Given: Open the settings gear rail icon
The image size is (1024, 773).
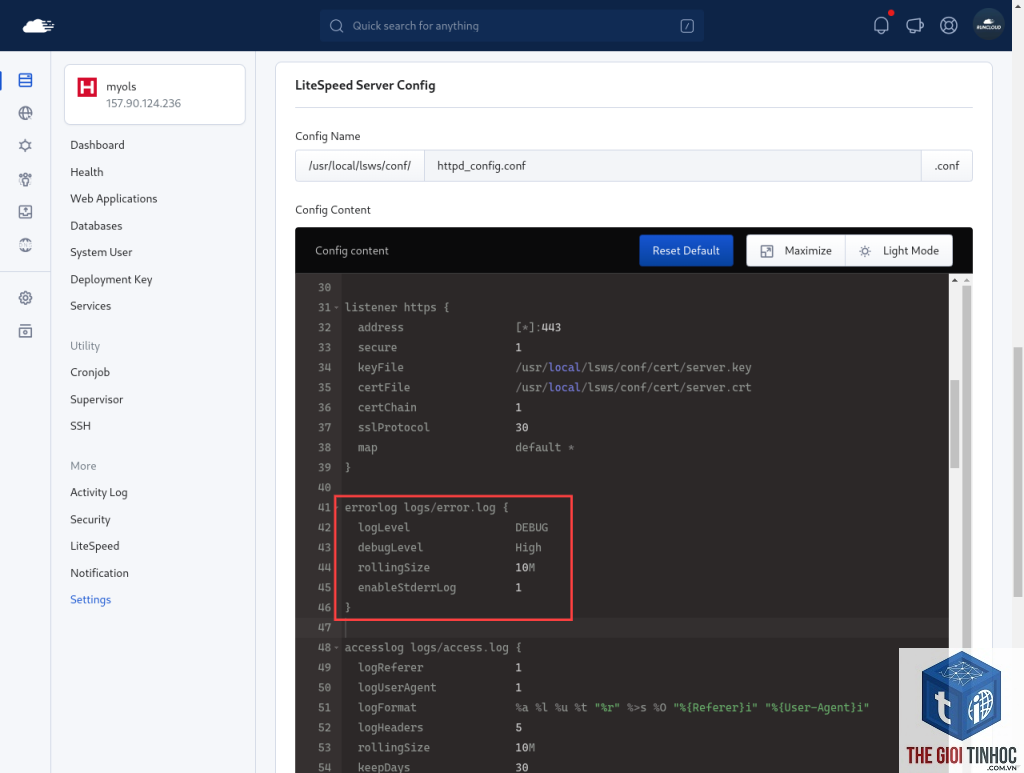Looking at the screenshot, I should (25, 298).
